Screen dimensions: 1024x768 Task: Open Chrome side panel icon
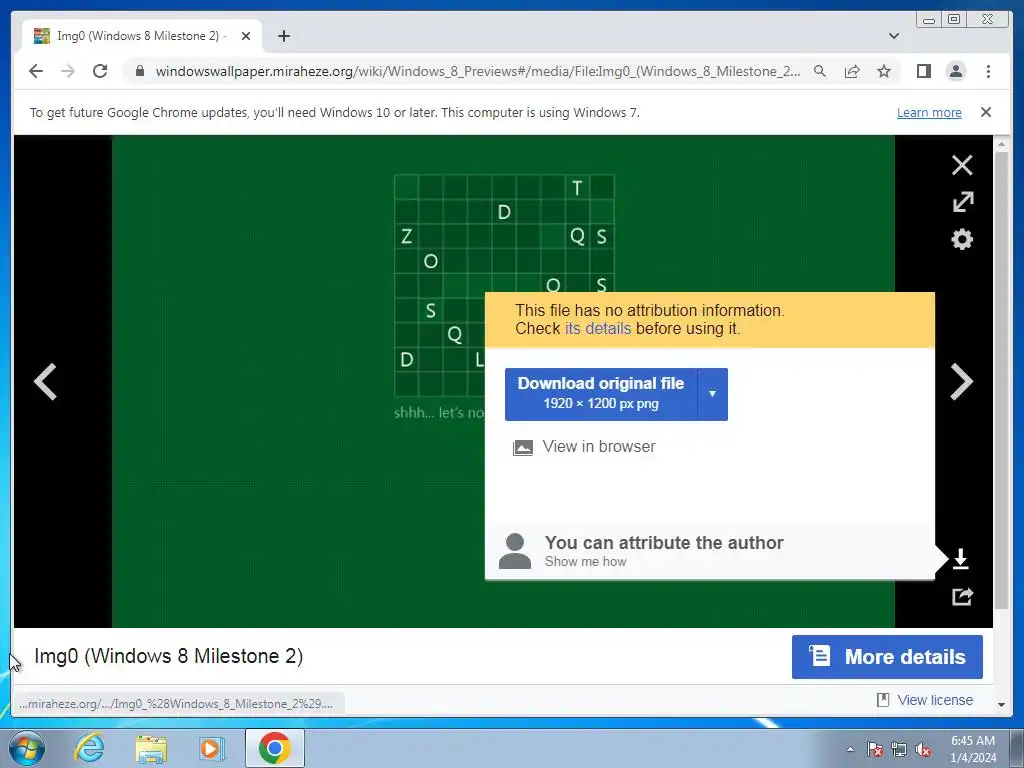tap(923, 71)
